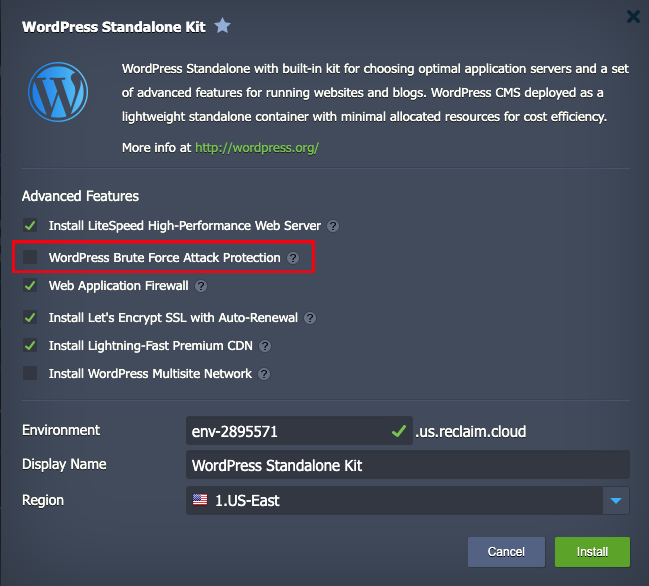This screenshot has width=649, height=586.
Task: Open help for WordPress Multisite Network
Action: coord(264,374)
